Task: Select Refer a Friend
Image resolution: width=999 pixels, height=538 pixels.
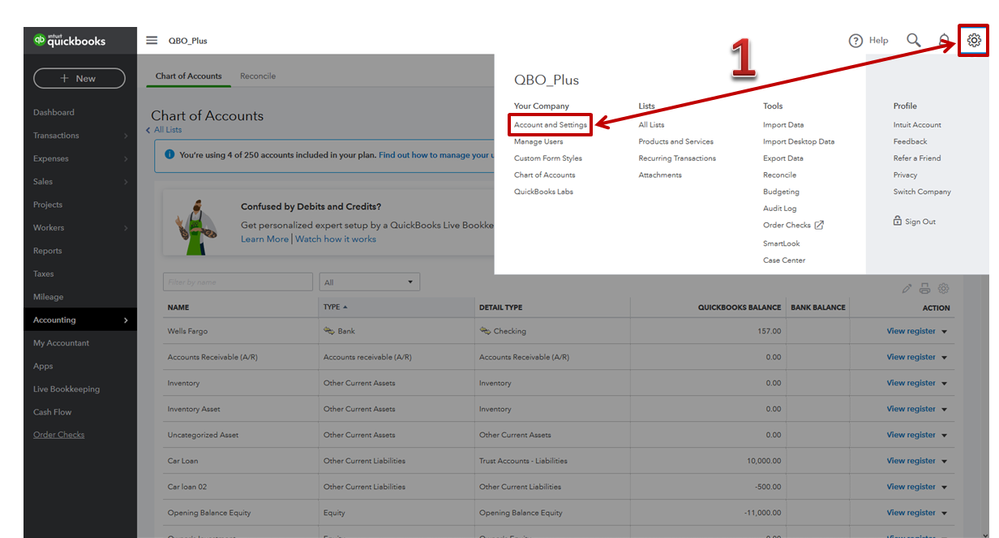Action: [917, 158]
